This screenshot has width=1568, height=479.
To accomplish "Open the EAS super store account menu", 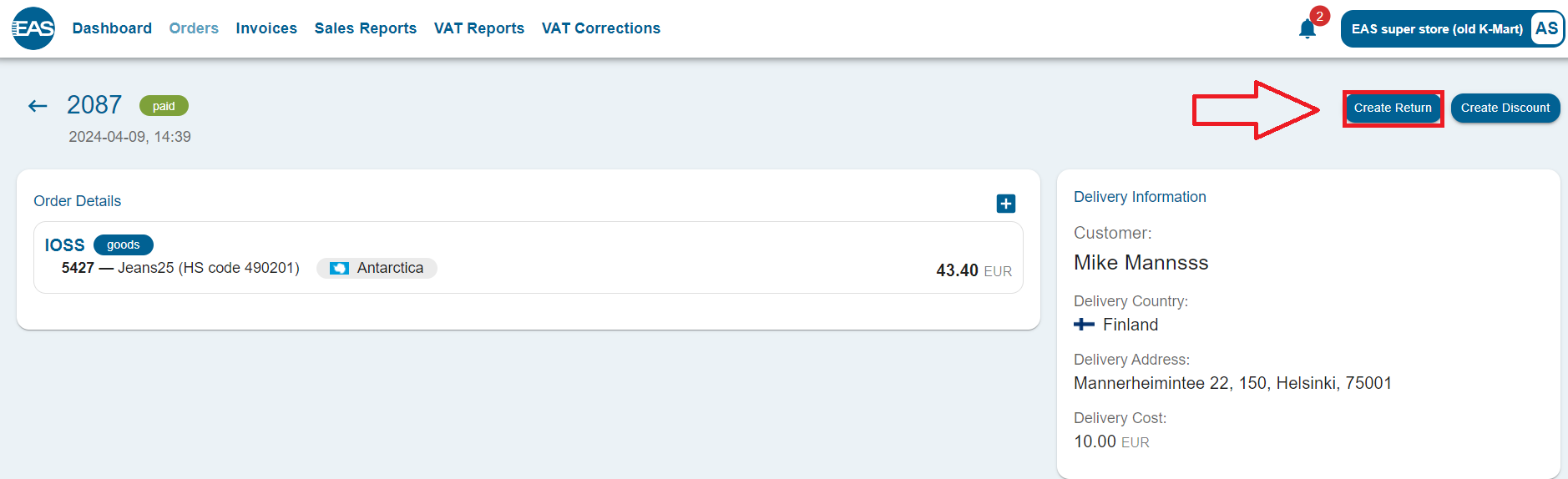I will (x=1436, y=29).
